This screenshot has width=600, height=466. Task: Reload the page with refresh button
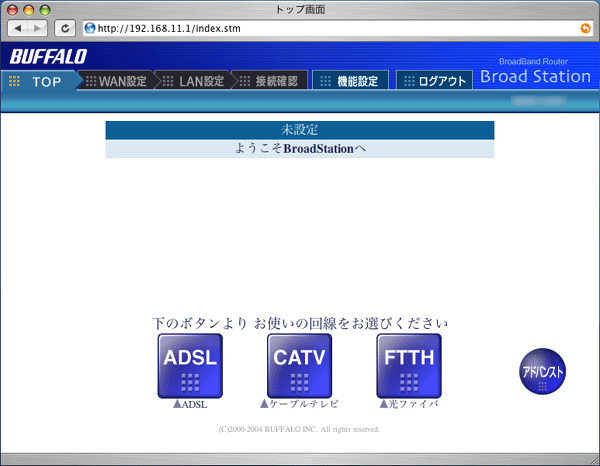[65, 28]
